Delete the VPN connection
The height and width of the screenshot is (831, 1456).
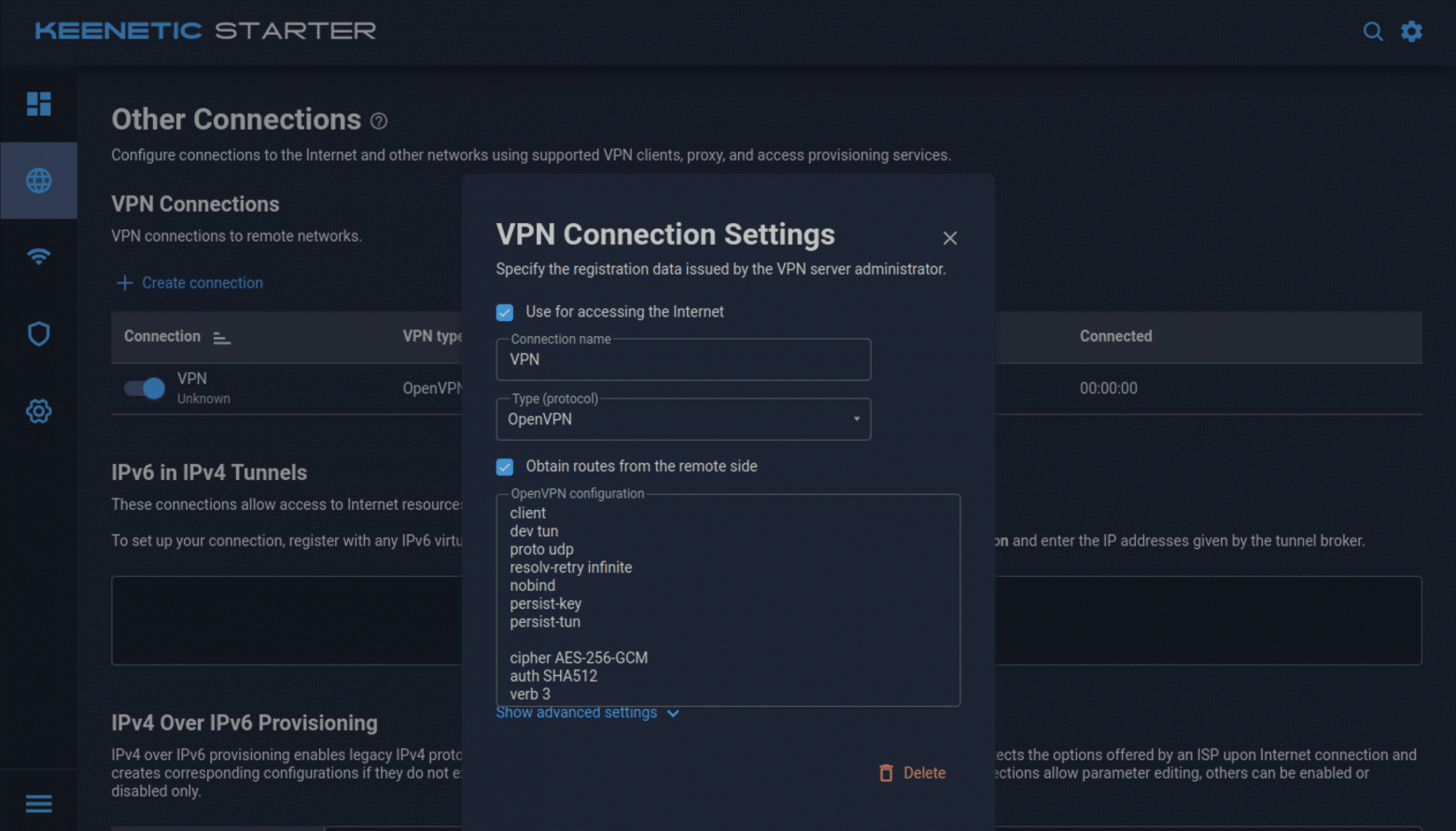[x=912, y=773]
